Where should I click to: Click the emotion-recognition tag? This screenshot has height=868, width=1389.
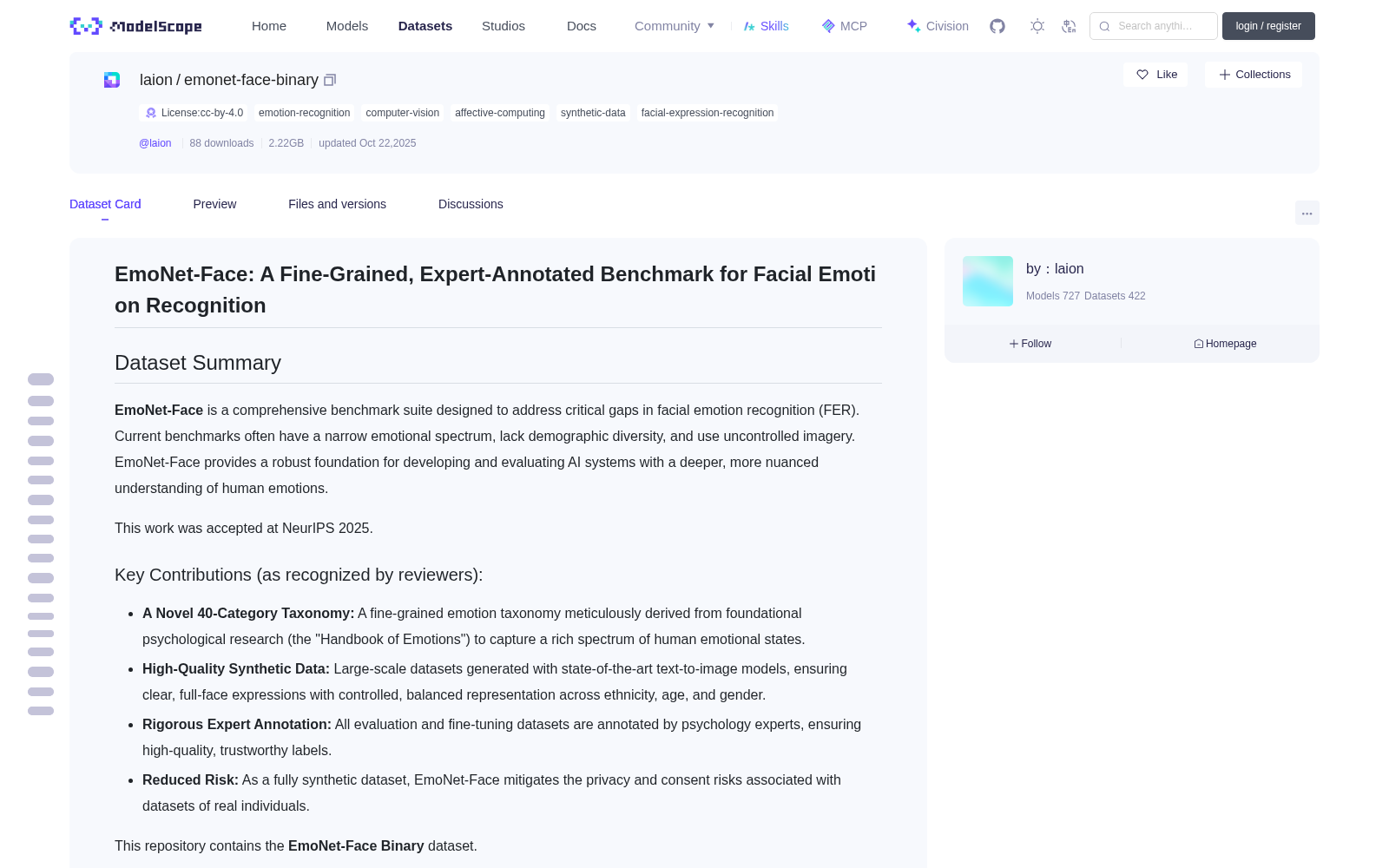click(304, 113)
